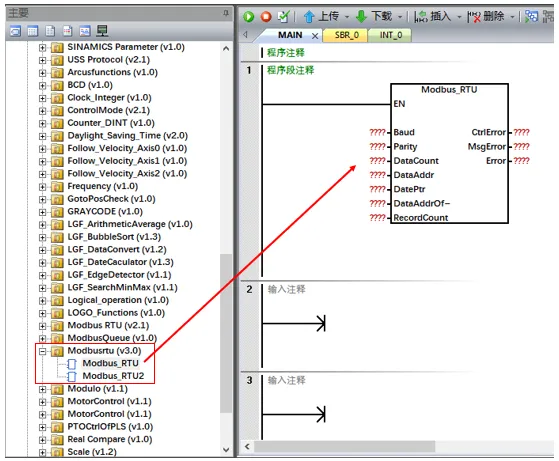Click the program status monitoring icon
Screen dimensions: 559x461
[531, 16]
